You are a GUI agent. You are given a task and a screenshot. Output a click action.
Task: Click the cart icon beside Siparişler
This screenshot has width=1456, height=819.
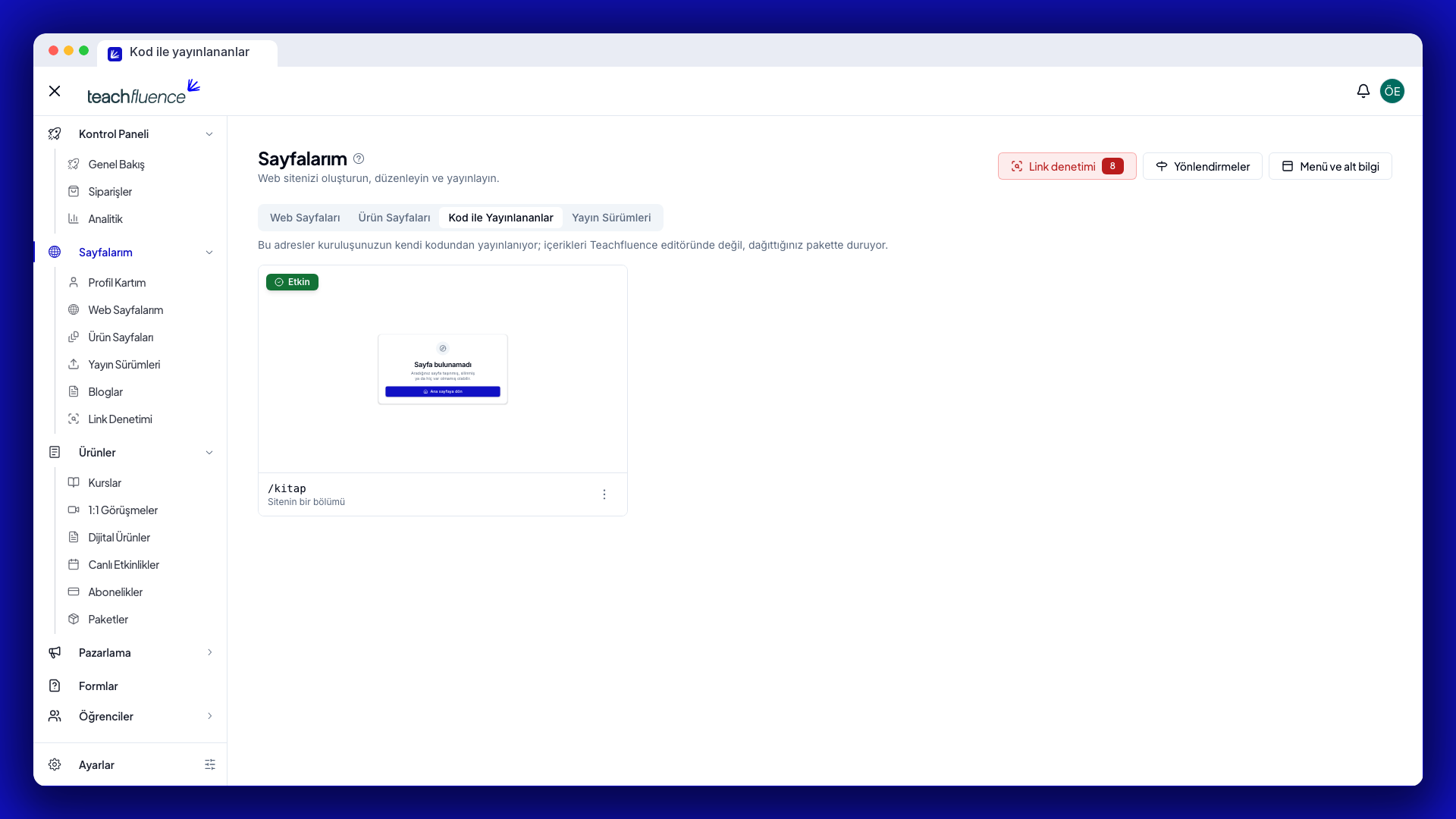(x=74, y=192)
